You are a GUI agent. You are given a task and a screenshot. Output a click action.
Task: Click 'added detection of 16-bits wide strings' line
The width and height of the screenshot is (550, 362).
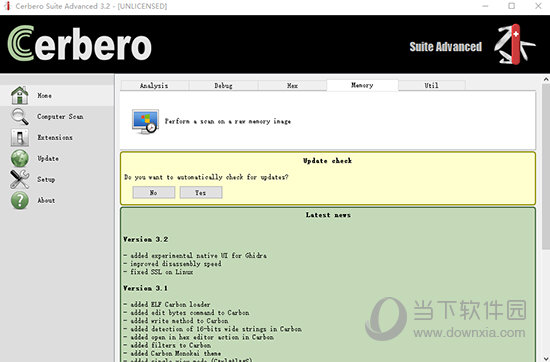[x=213, y=329]
